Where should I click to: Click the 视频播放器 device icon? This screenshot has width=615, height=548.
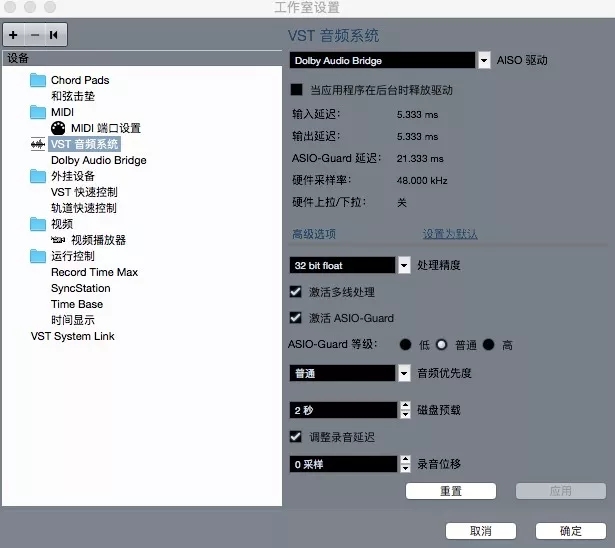click(58, 240)
